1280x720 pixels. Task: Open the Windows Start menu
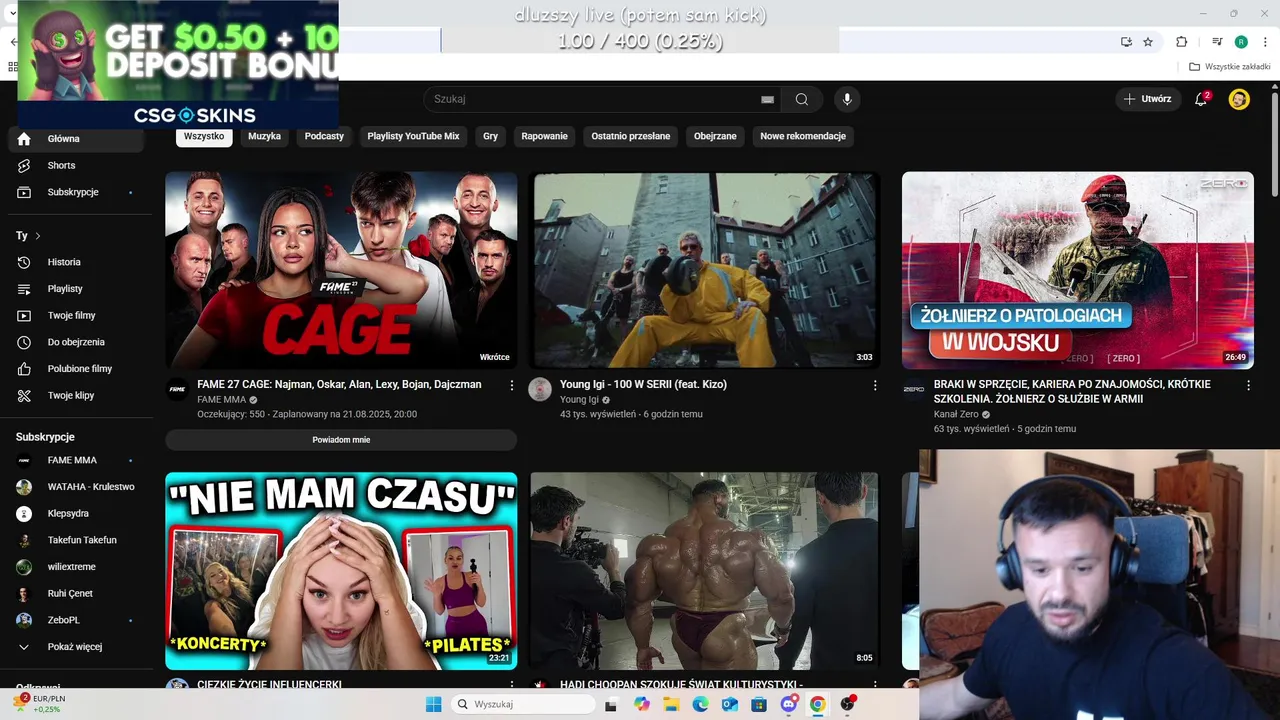point(433,704)
